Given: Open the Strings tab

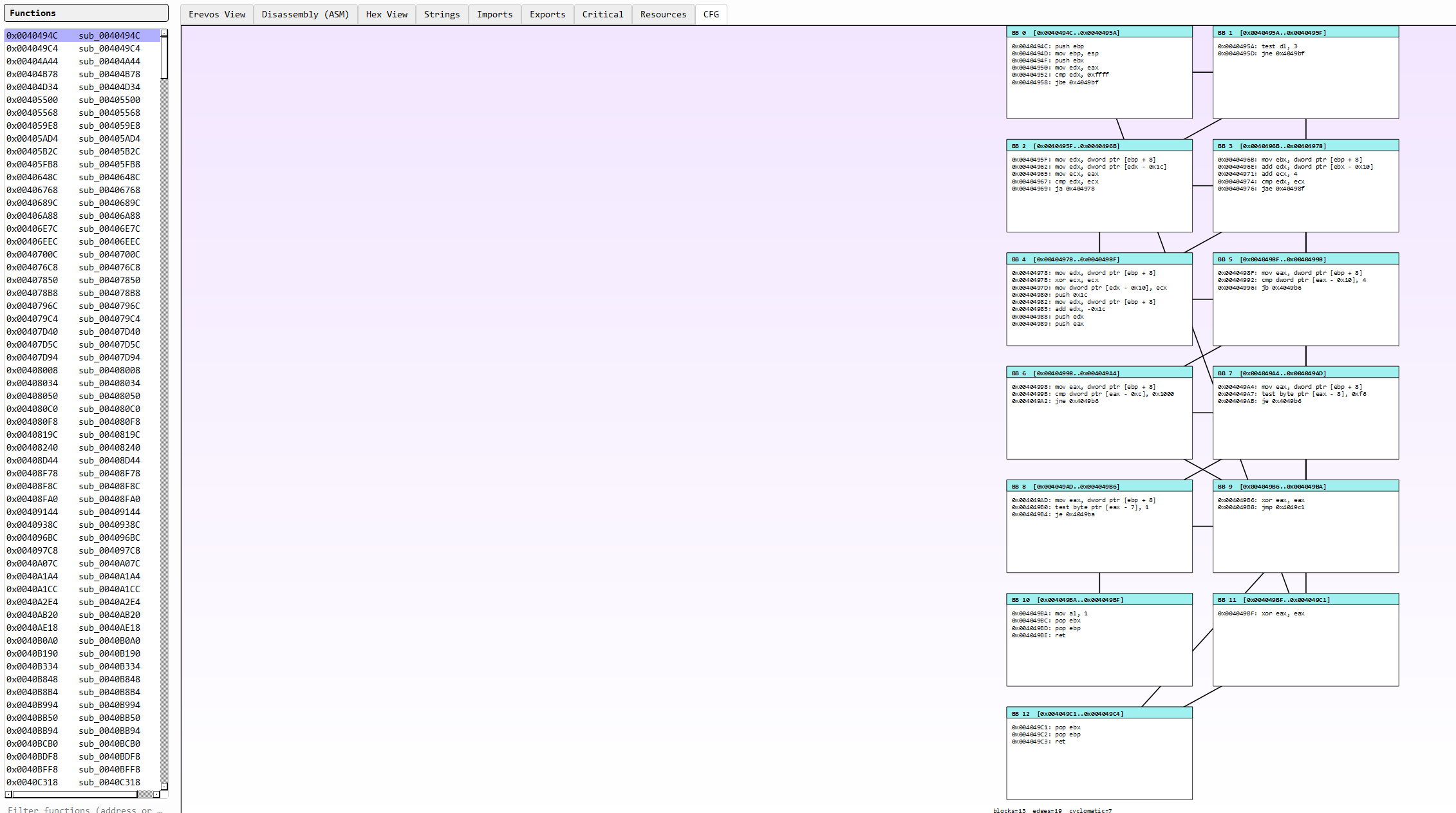Looking at the screenshot, I should click(x=442, y=14).
